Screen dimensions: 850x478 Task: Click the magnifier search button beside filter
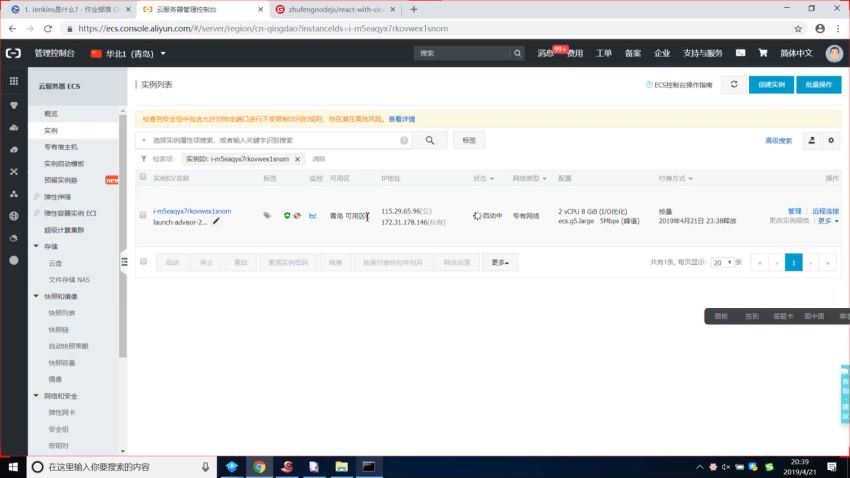430,140
